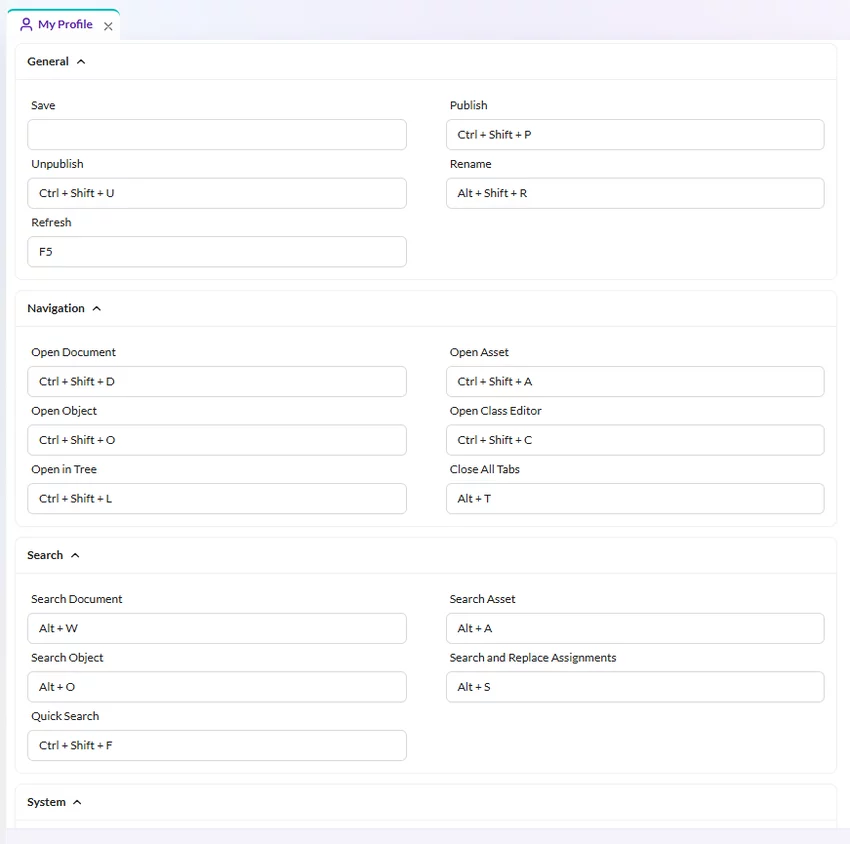Click the Refresh field label

pyautogui.click(x=51, y=223)
